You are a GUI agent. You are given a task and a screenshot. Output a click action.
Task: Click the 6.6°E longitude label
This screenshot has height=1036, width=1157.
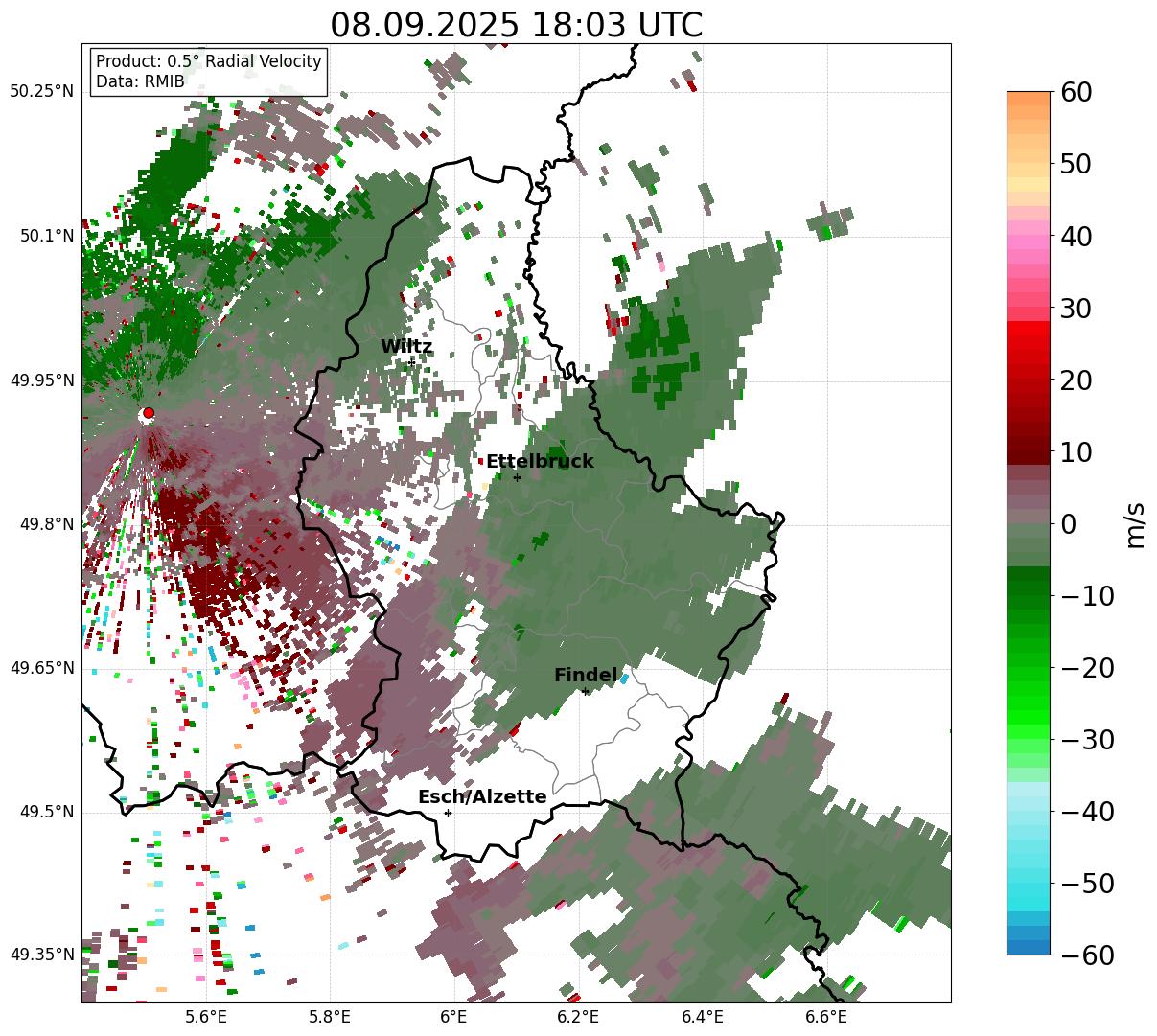(x=826, y=1017)
